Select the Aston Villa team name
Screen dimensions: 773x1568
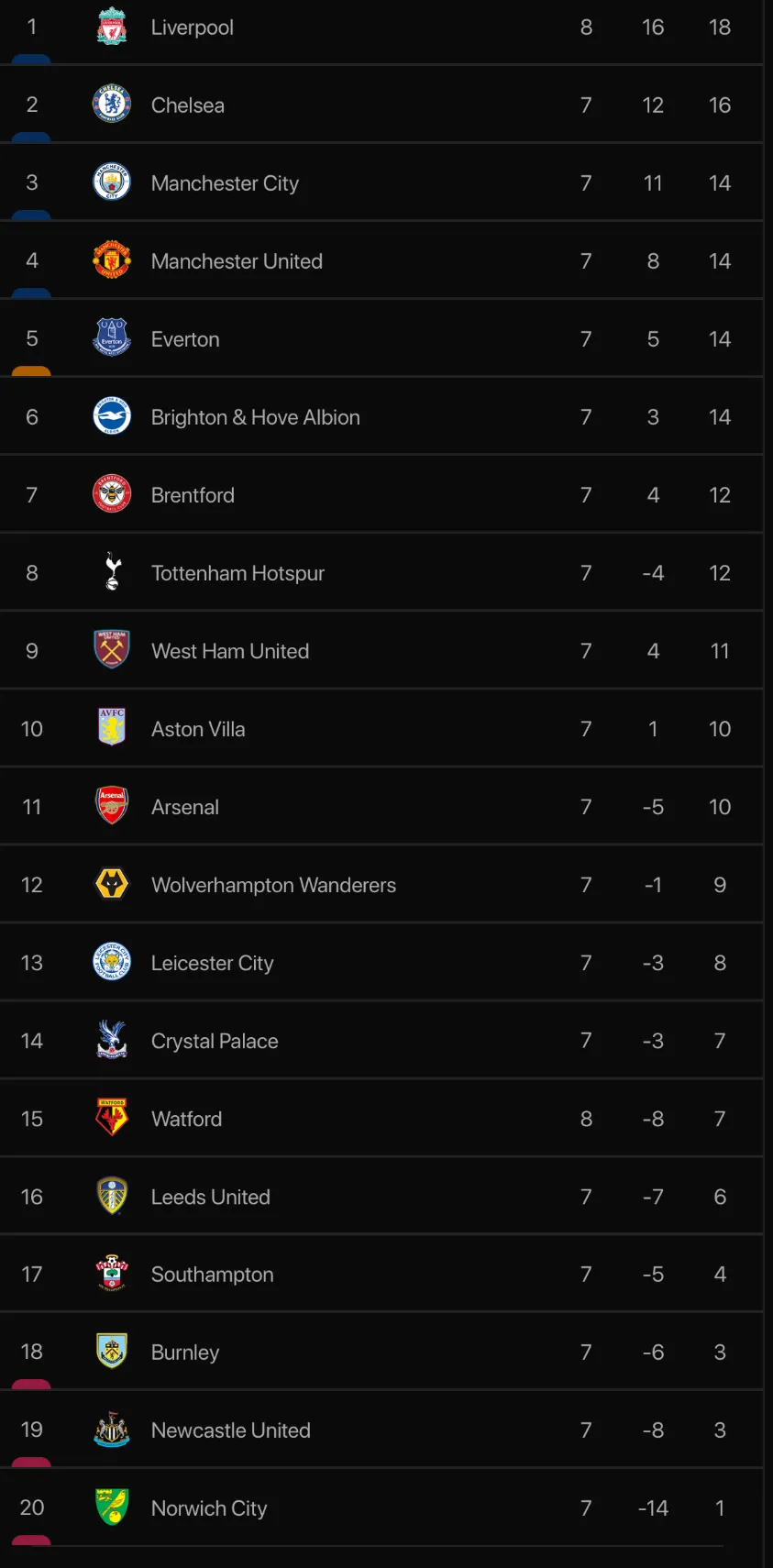198,729
